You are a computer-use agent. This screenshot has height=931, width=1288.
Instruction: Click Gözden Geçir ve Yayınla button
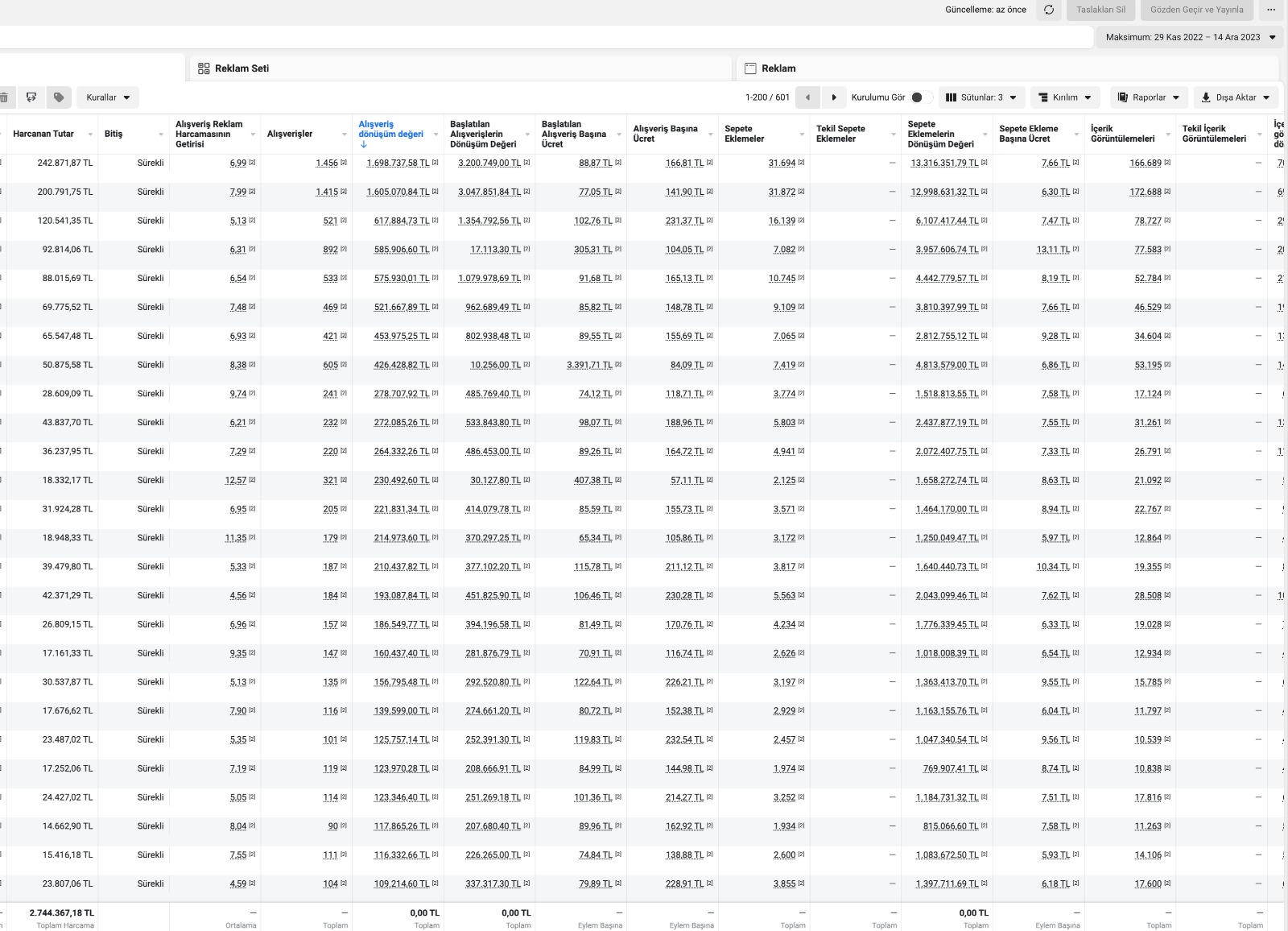click(x=1196, y=10)
